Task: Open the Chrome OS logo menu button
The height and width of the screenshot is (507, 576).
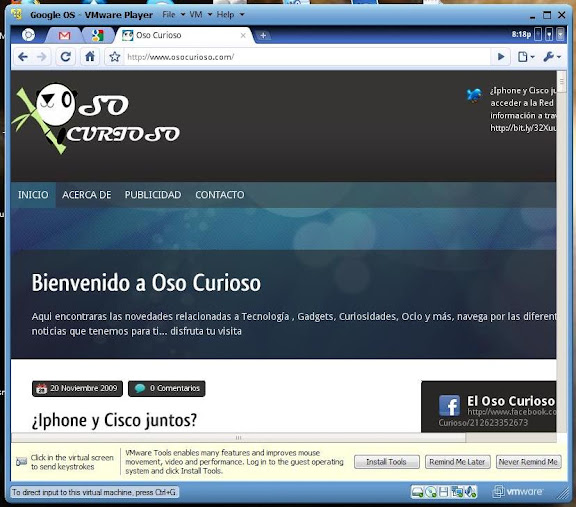Action: pos(28,35)
